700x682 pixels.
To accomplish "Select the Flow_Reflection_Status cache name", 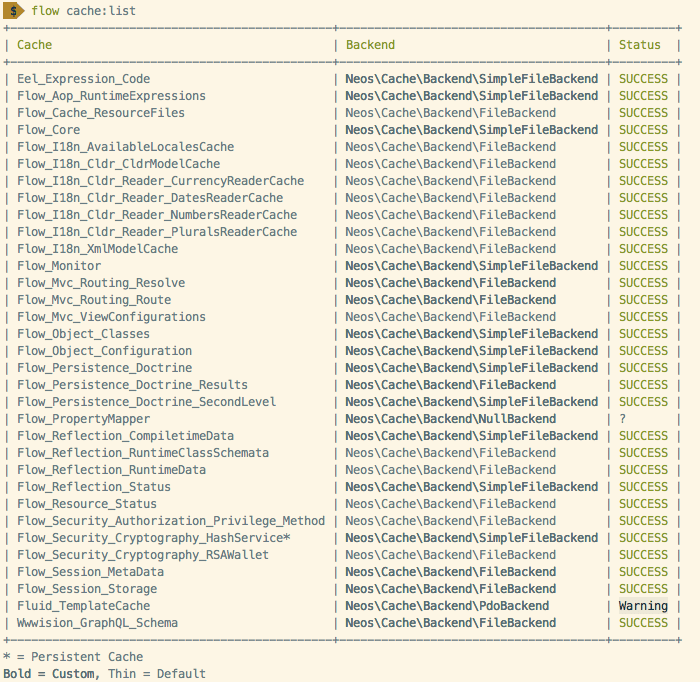I will [94, 487].
